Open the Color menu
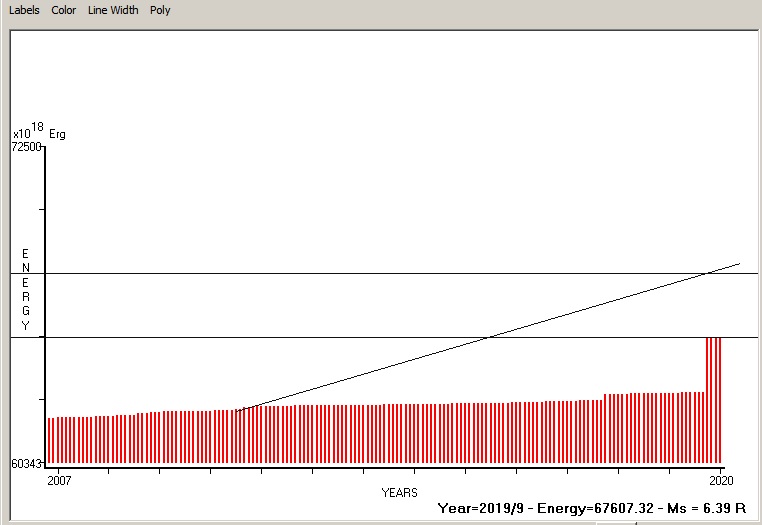The image size is (762, 525). tap(64, 10)
